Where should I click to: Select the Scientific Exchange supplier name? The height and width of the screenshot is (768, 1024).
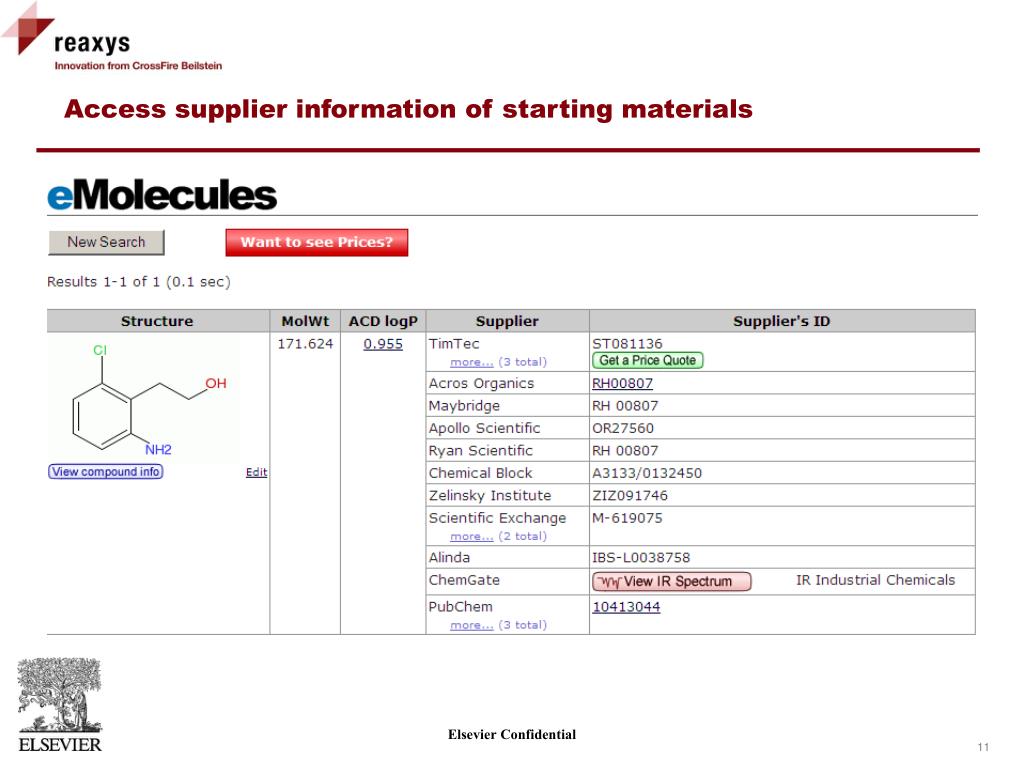(x=497, y=518)
